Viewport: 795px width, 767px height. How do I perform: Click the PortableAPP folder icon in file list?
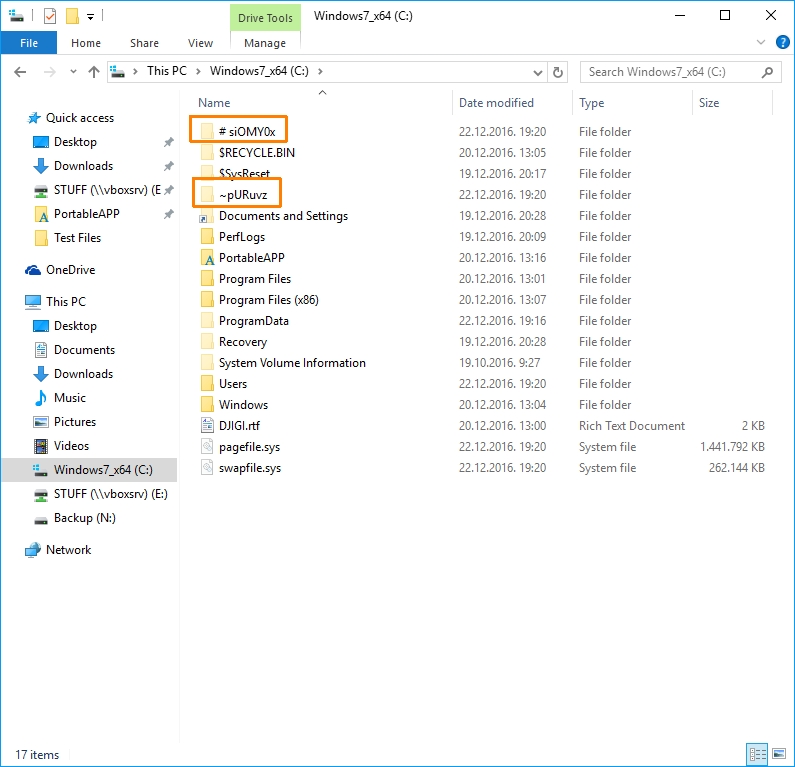(207, 258)
